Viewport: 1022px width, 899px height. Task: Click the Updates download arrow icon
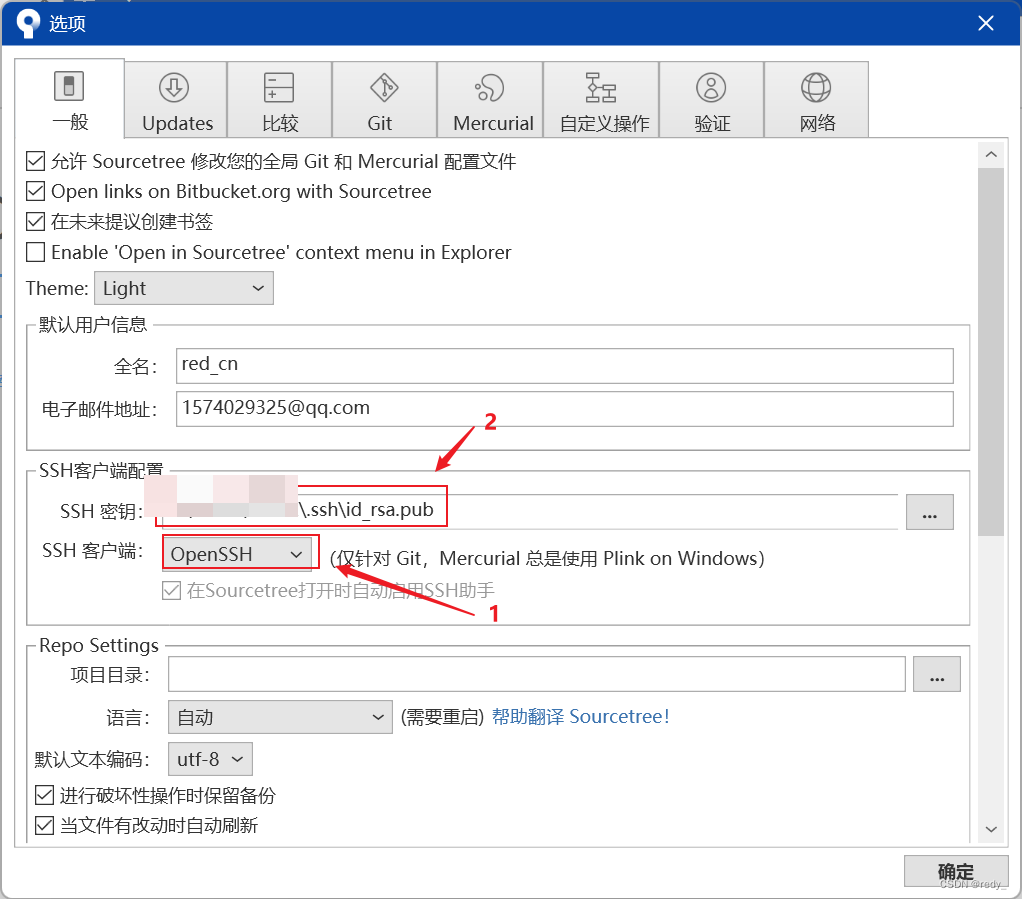174,87
